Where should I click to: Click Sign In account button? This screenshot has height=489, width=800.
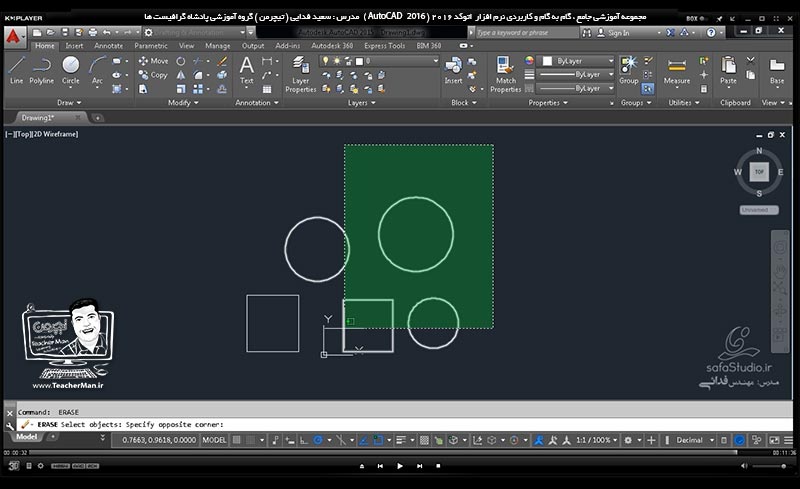[x=613, y=33]
